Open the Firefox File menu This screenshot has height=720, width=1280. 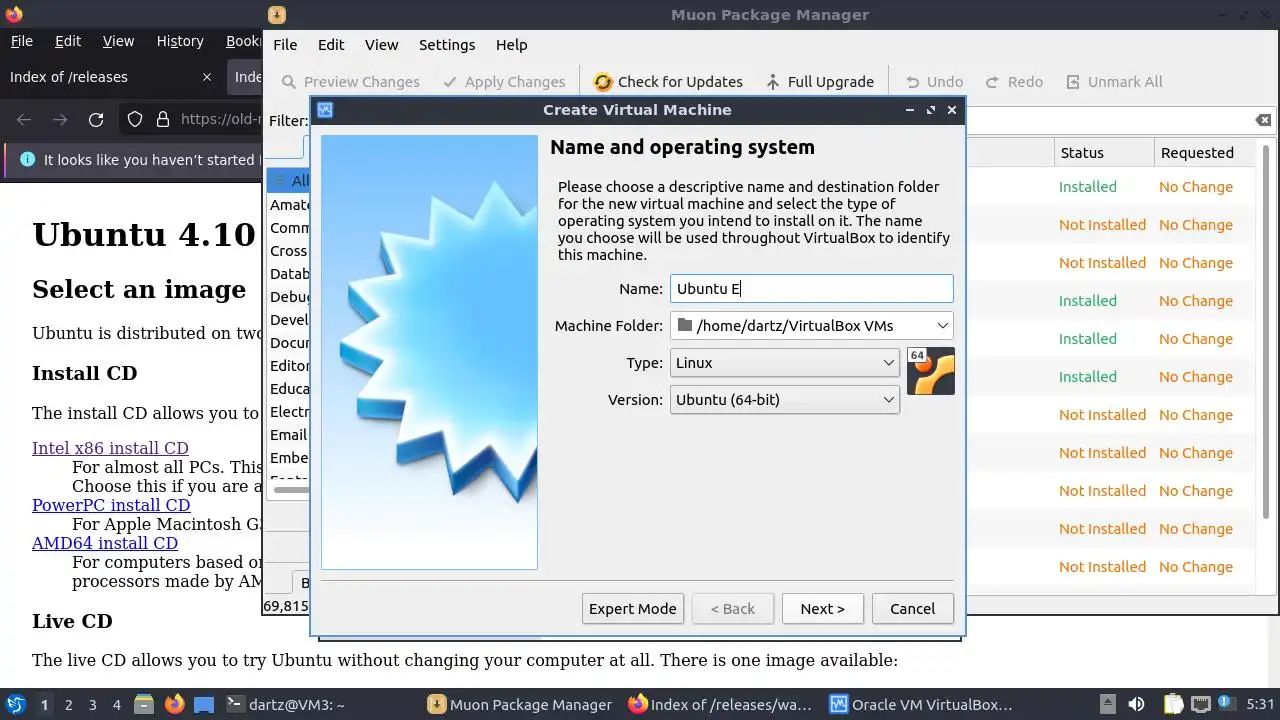tap(21, 41)
